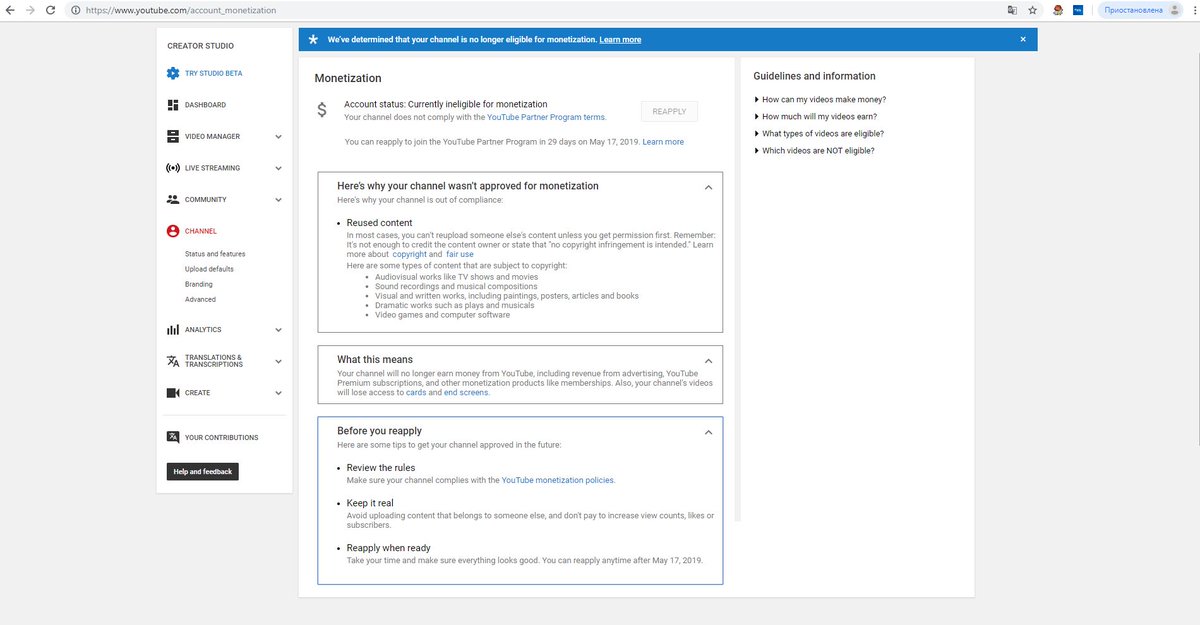Screen dimensions: 1200x625
Task: Click the browser forward arrow
Action: pyautogui.click(x=31, y=10)
